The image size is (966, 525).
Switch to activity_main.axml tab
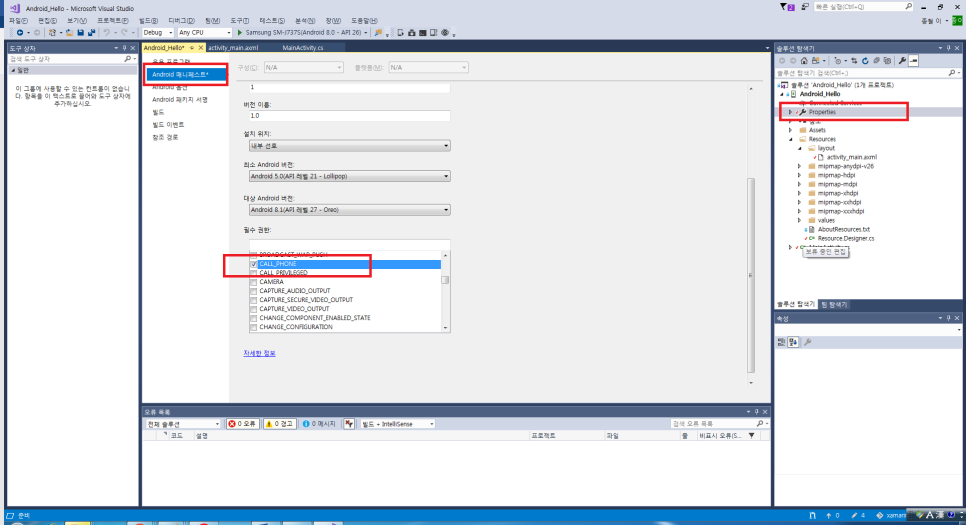(233, 47)
